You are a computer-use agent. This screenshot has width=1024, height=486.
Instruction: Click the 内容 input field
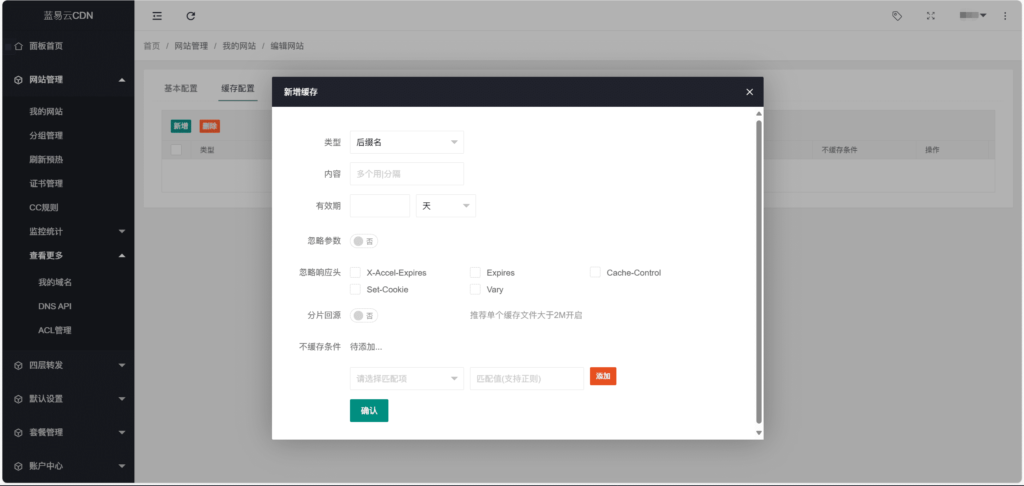tap(407, 174)
